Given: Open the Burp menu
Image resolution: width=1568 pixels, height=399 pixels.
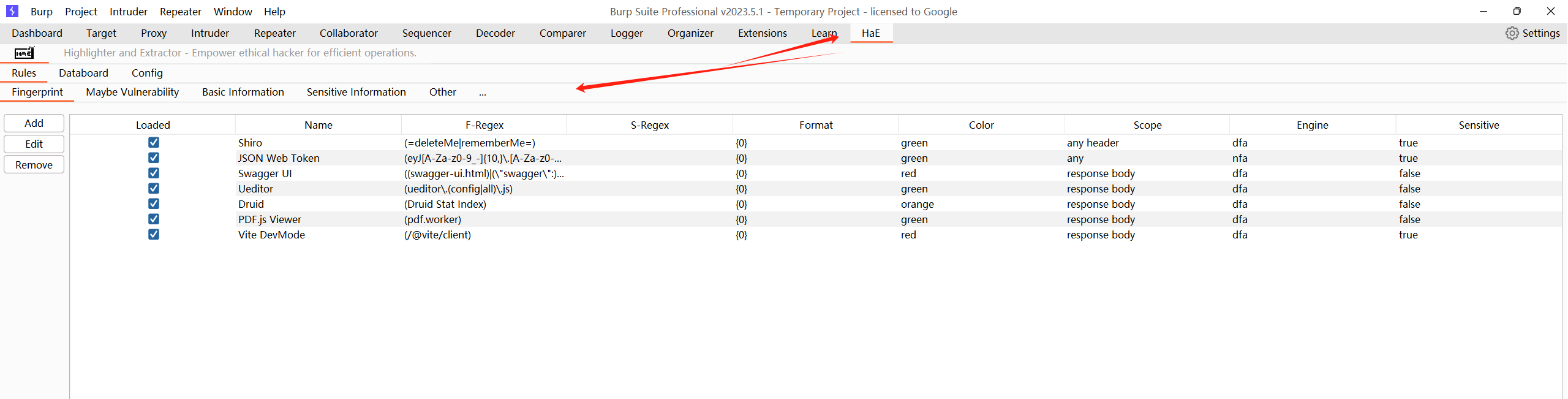Looking at the screenshot, I should pyautogui.click(x=42, y=12).
